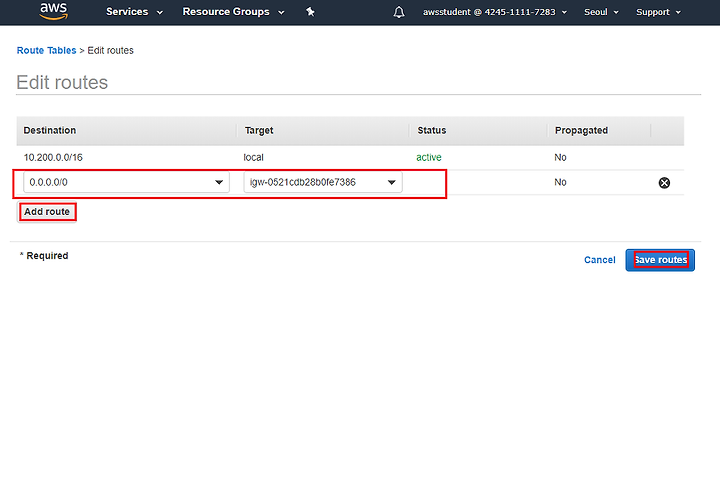720x494 pixels.
Task: Open the Seoul region selector
Action: (x=601, y=12)
